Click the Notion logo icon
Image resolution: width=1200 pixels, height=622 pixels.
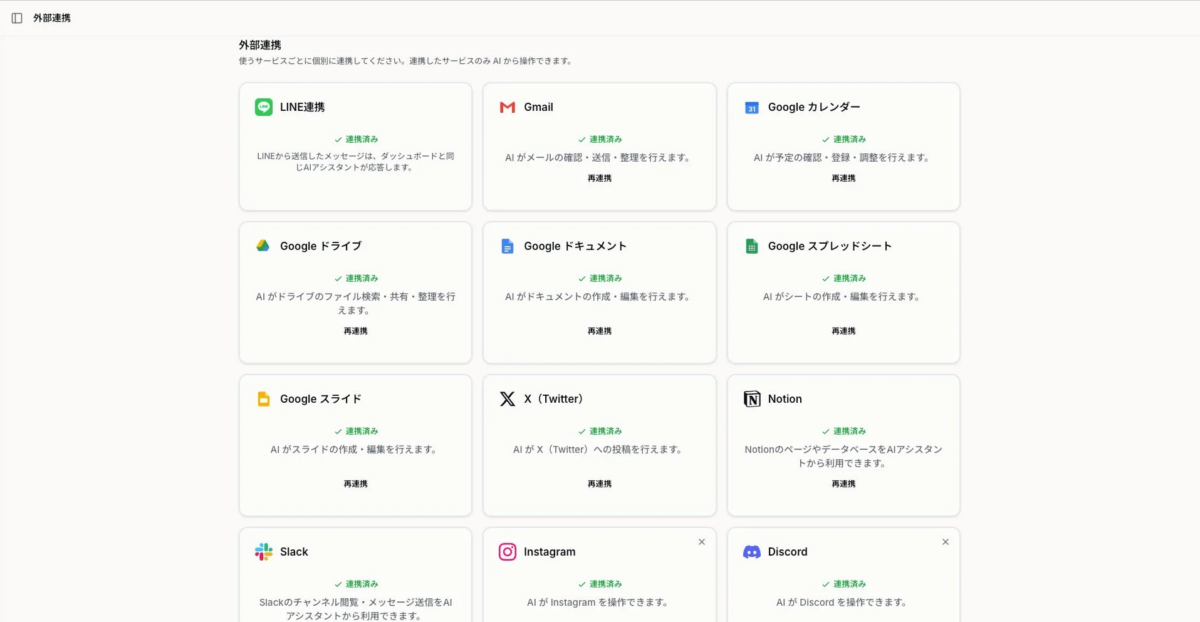point(752,399)
